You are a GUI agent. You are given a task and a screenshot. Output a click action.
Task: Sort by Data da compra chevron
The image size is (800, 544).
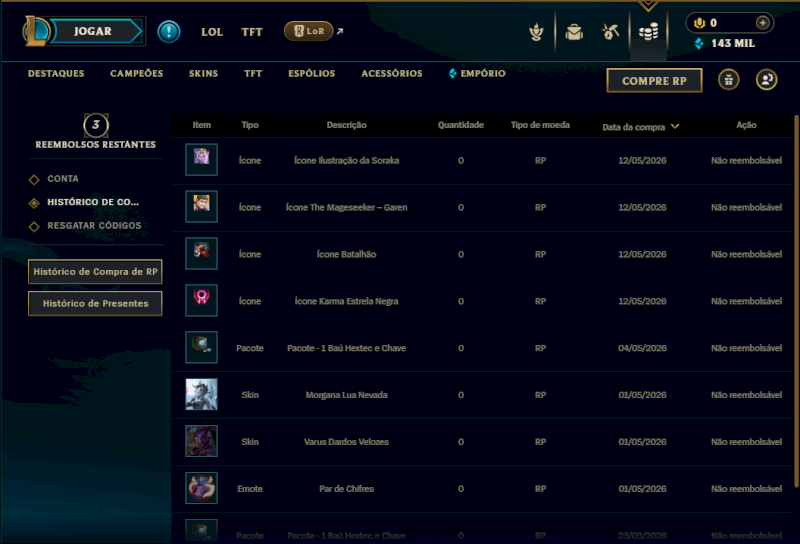point(675,127)
